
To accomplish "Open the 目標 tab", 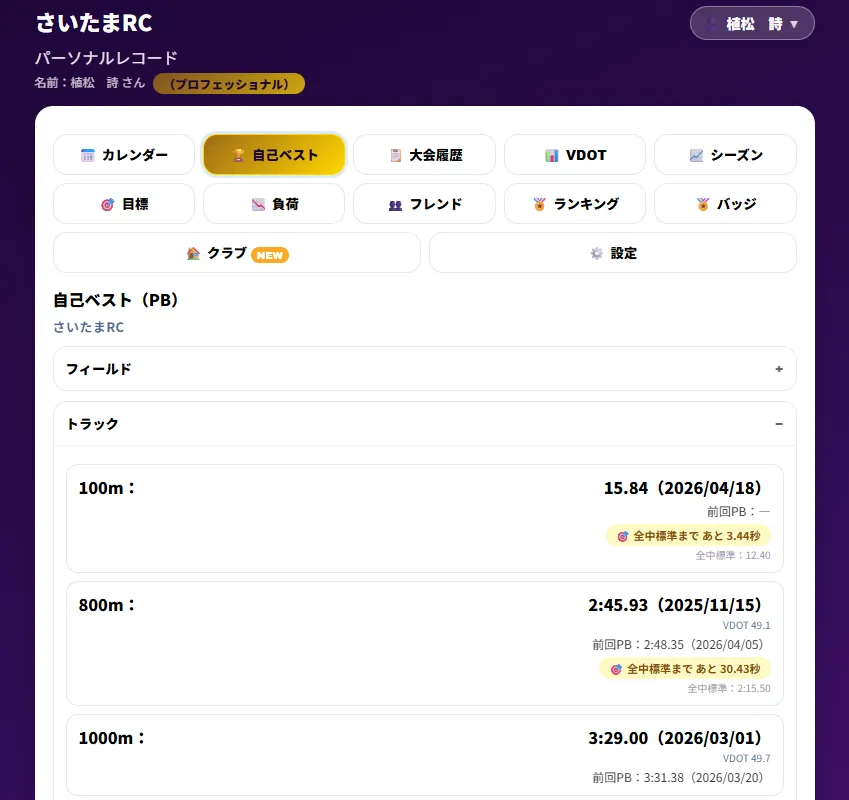I will [x=124, y=204].
